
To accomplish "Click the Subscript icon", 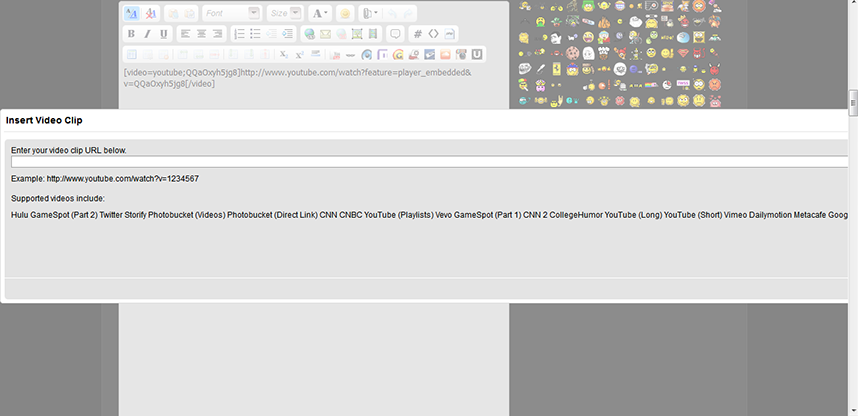I will point(283,54).
